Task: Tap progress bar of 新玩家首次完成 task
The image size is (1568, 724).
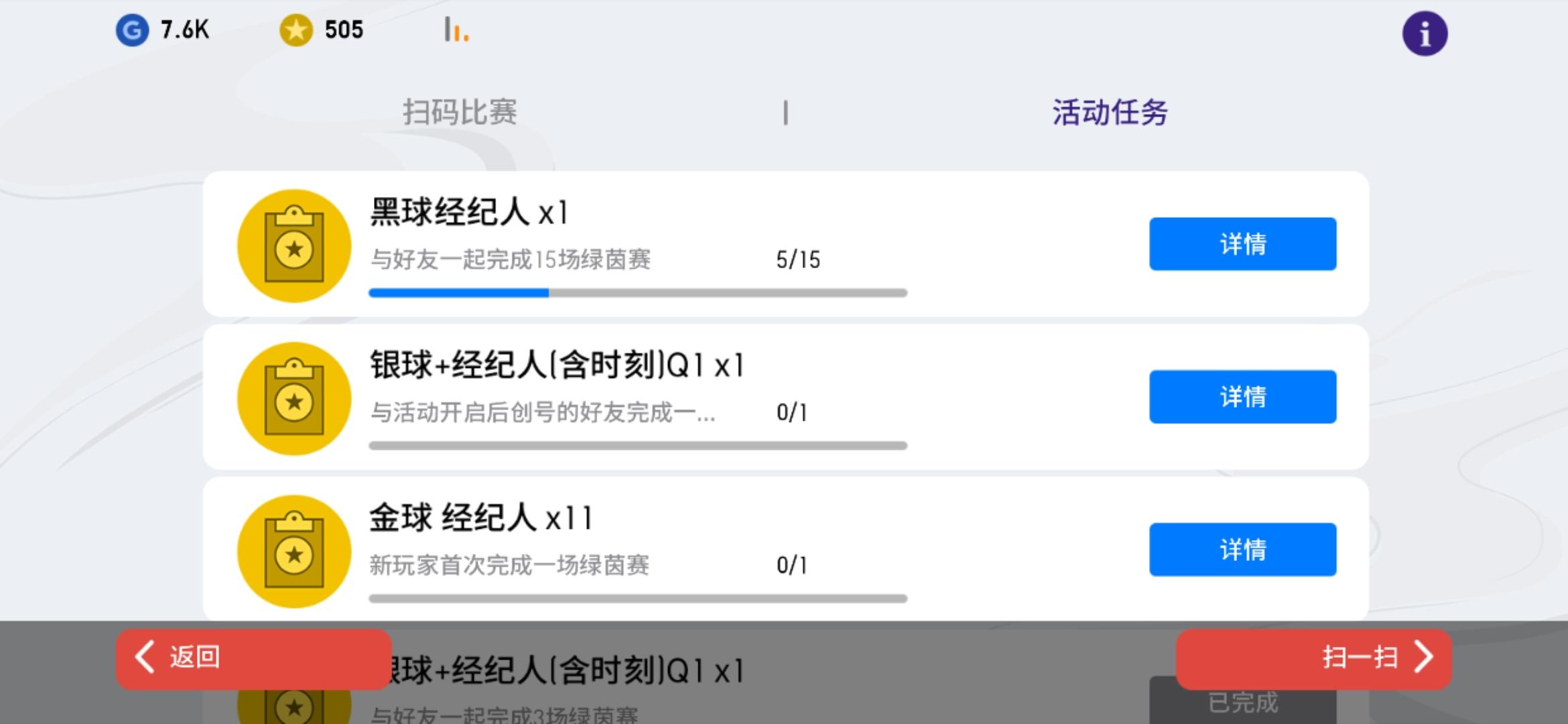Action: 638,599
